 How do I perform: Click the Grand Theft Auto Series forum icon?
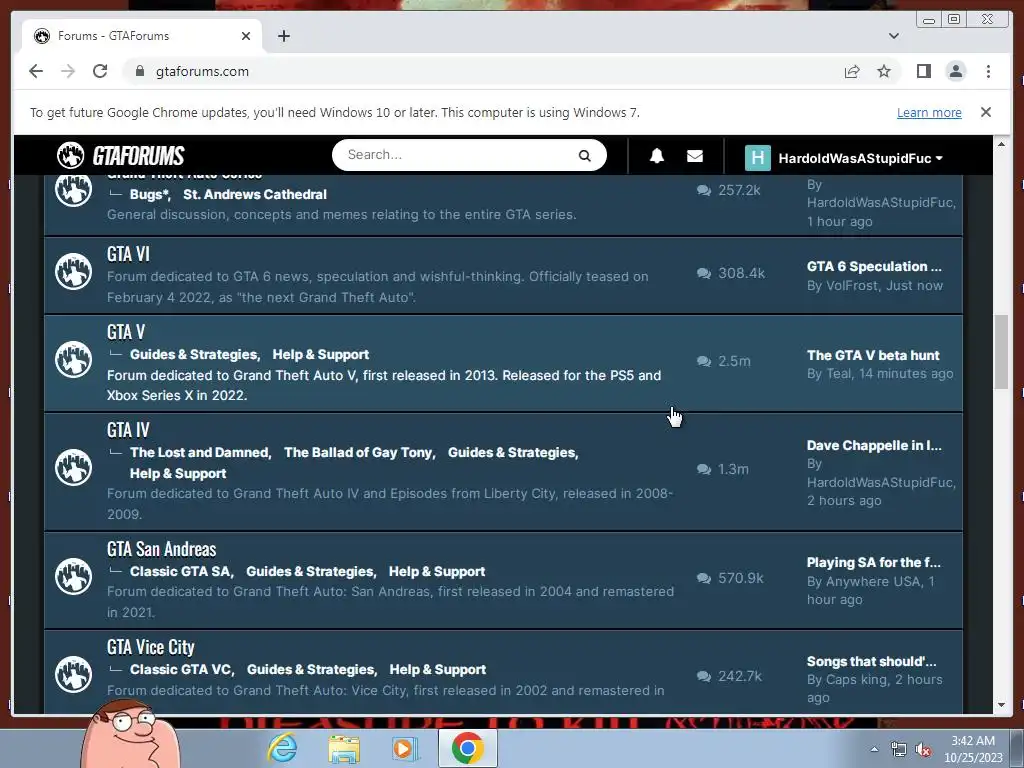pyautogui.click(x=74, y=190)
